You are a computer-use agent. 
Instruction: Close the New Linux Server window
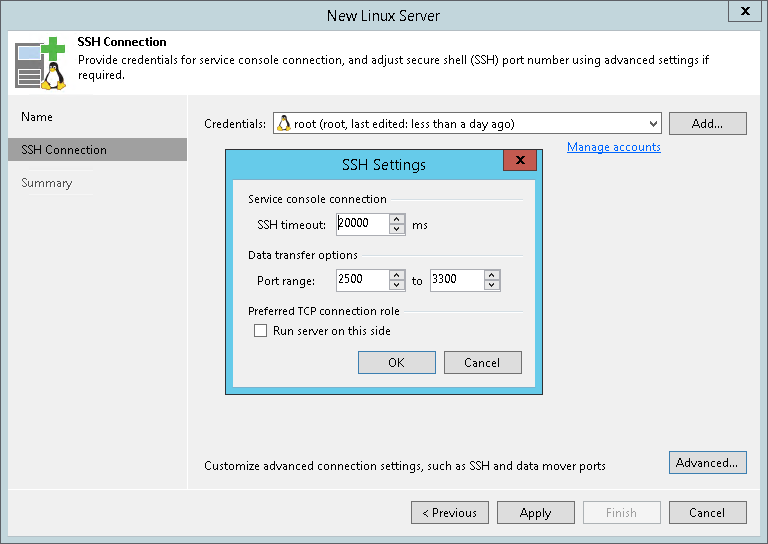click(x=745, y=11)
